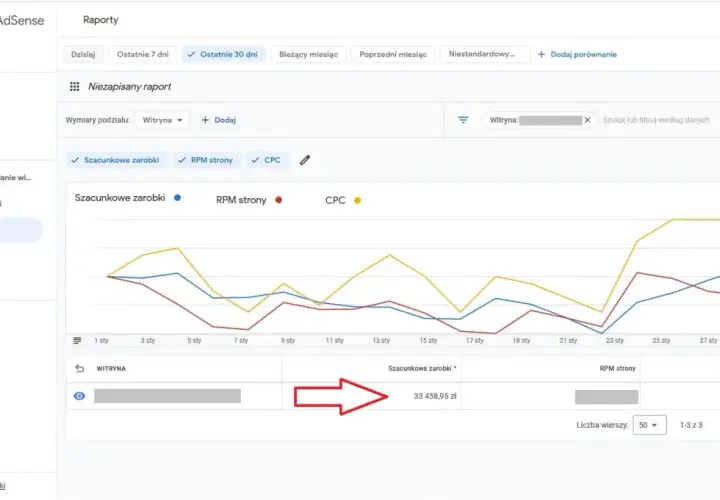Click the Niezapisany raport title
Viewport: 720px width, 500px height.
pos(129,86)
